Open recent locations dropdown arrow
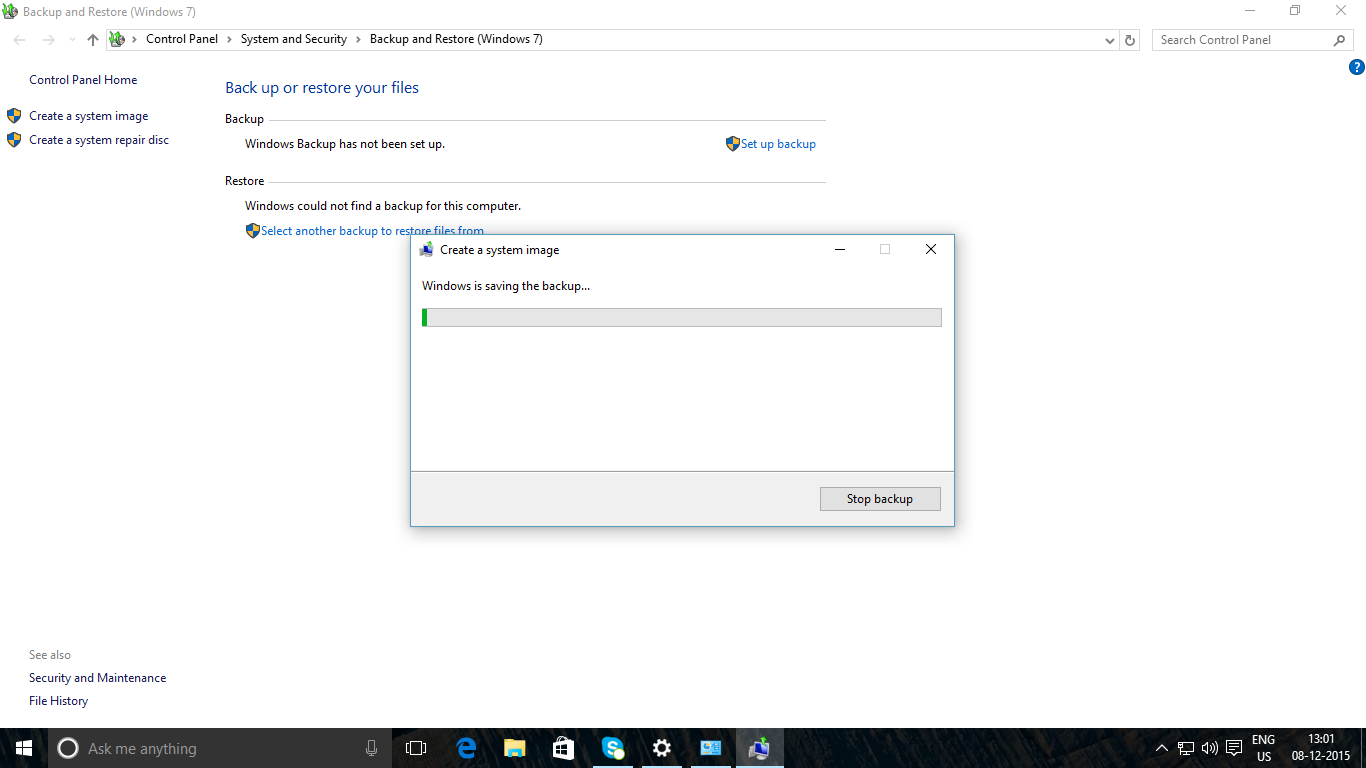Viewport: 1366px width, 768px height. (71, 40)
